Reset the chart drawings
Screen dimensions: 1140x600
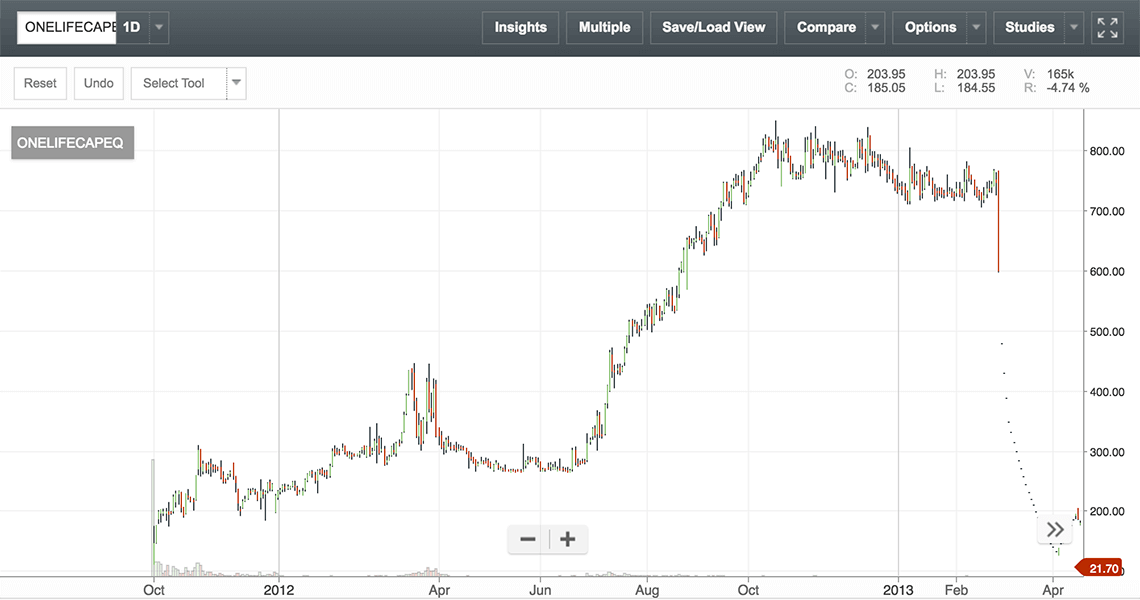click(40, 83)
